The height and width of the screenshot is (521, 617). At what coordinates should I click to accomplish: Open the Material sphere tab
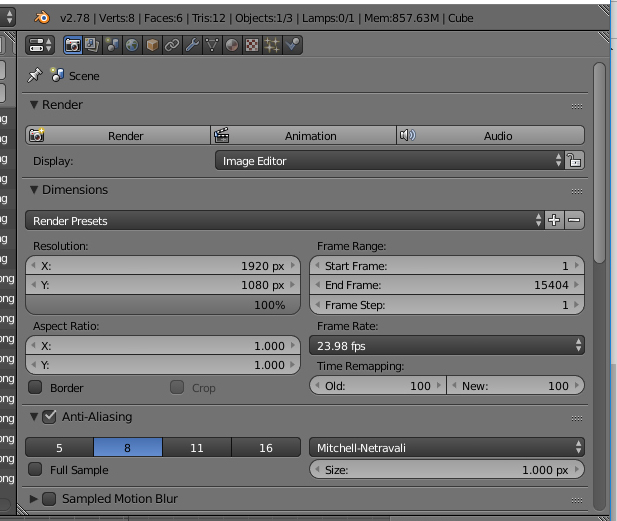(232, 45)
